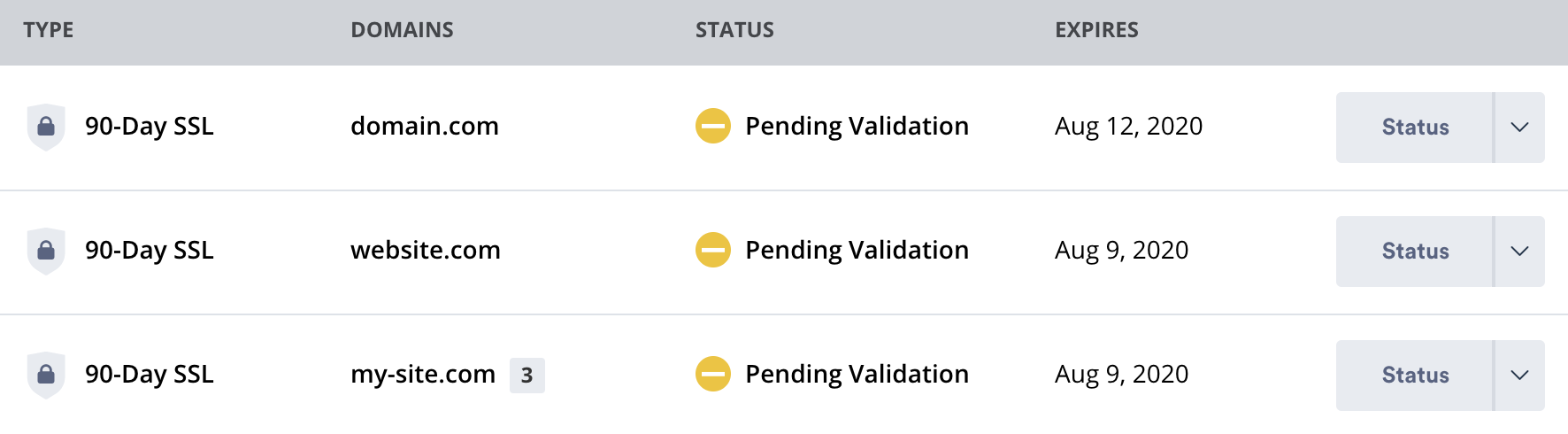Click the yellow pending icon for domain.com
Viewport: 1568px width, 434px height.
point(712,126)
